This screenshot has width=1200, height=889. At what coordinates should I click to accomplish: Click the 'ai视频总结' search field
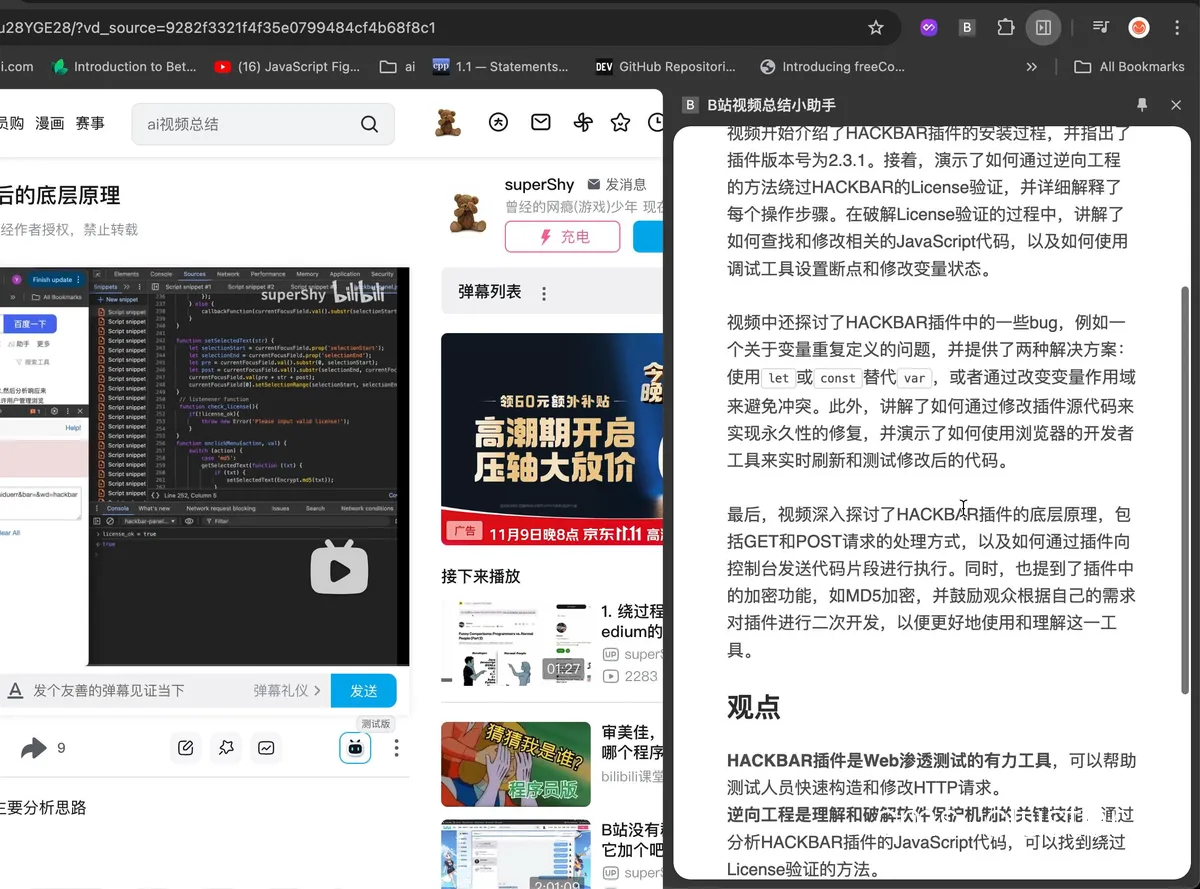[x=245, y=124]
